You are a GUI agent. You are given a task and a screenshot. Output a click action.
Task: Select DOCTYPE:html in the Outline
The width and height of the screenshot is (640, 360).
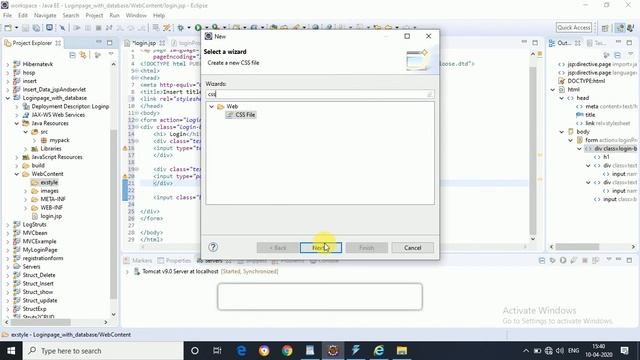click(582, 81)
